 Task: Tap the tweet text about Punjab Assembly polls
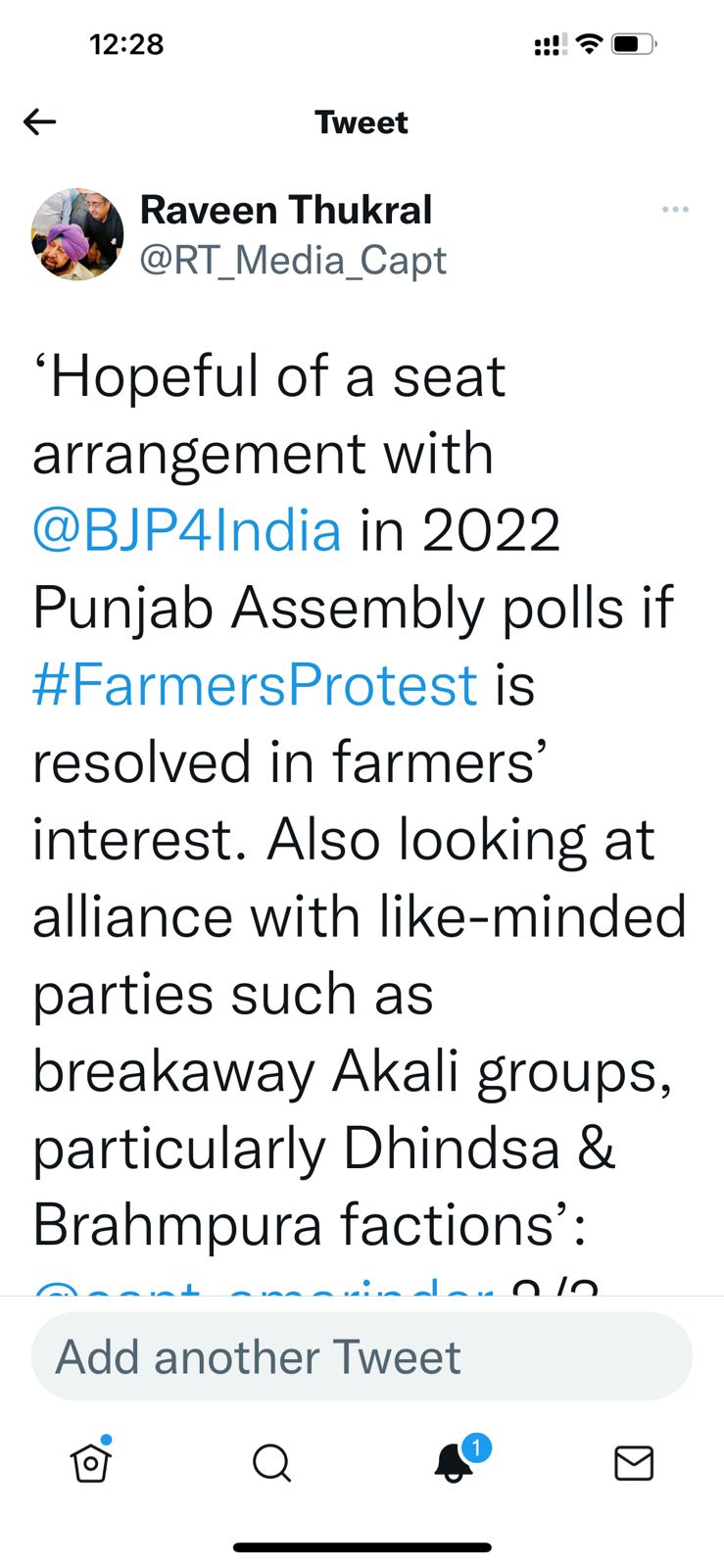[353, 608]
